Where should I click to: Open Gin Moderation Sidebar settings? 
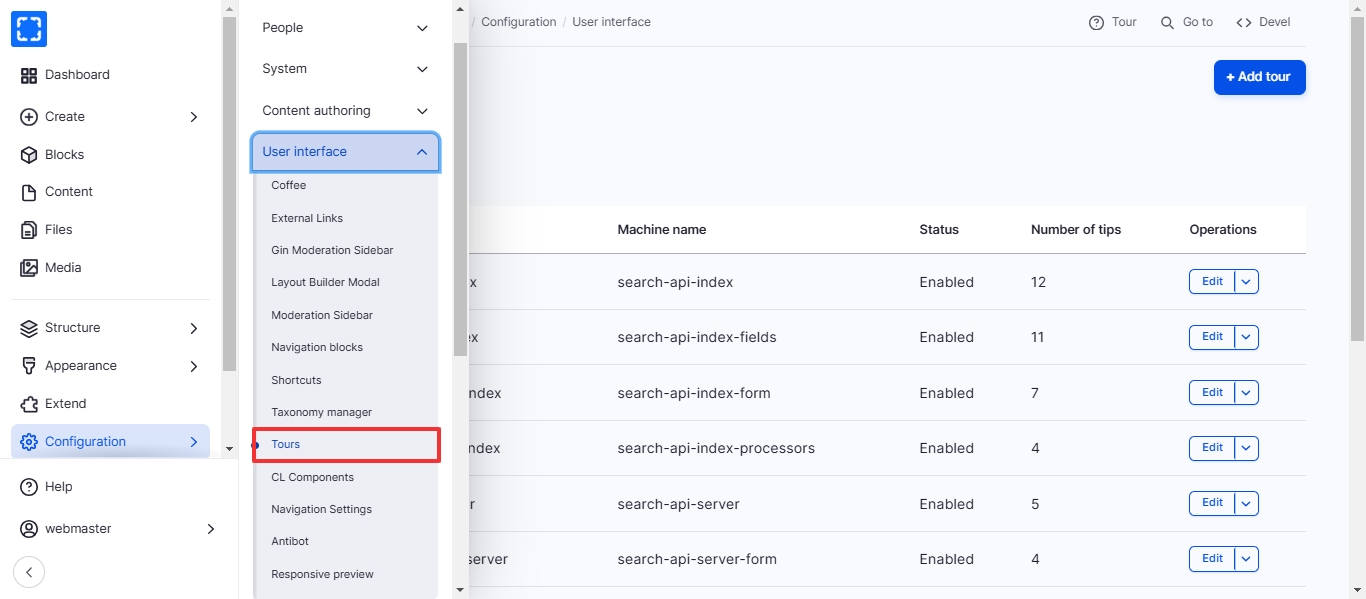332,250
